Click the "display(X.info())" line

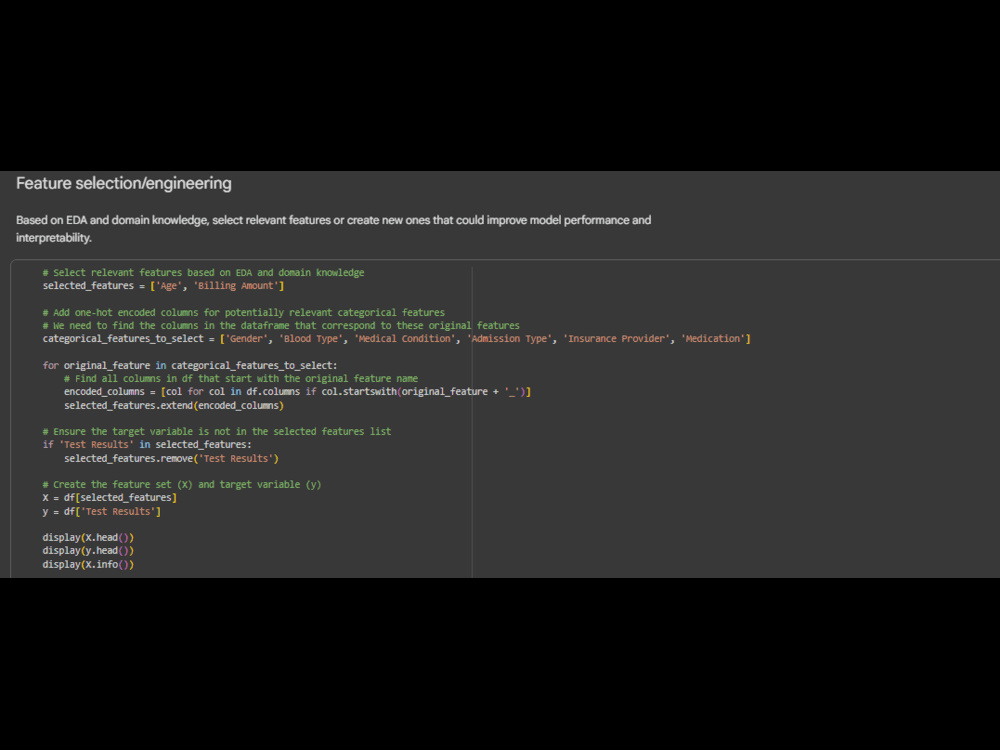[x=88, y=564]
